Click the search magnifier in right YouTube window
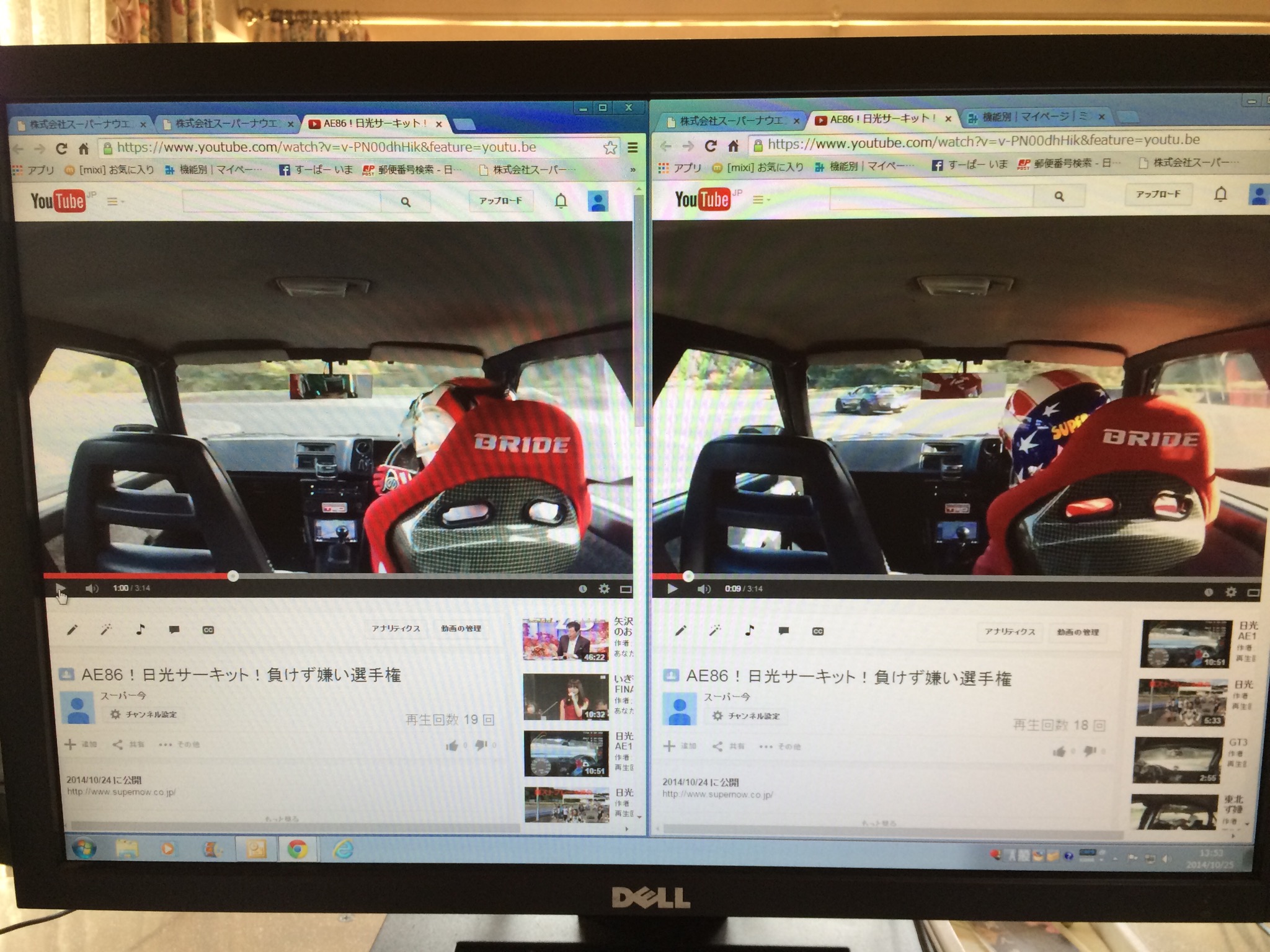1270x952 pixels. (1059, 196)
